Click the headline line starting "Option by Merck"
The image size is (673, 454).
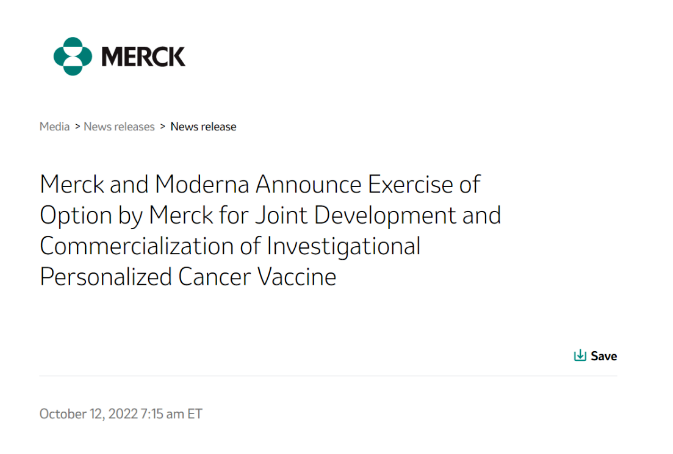coord(270,215)
